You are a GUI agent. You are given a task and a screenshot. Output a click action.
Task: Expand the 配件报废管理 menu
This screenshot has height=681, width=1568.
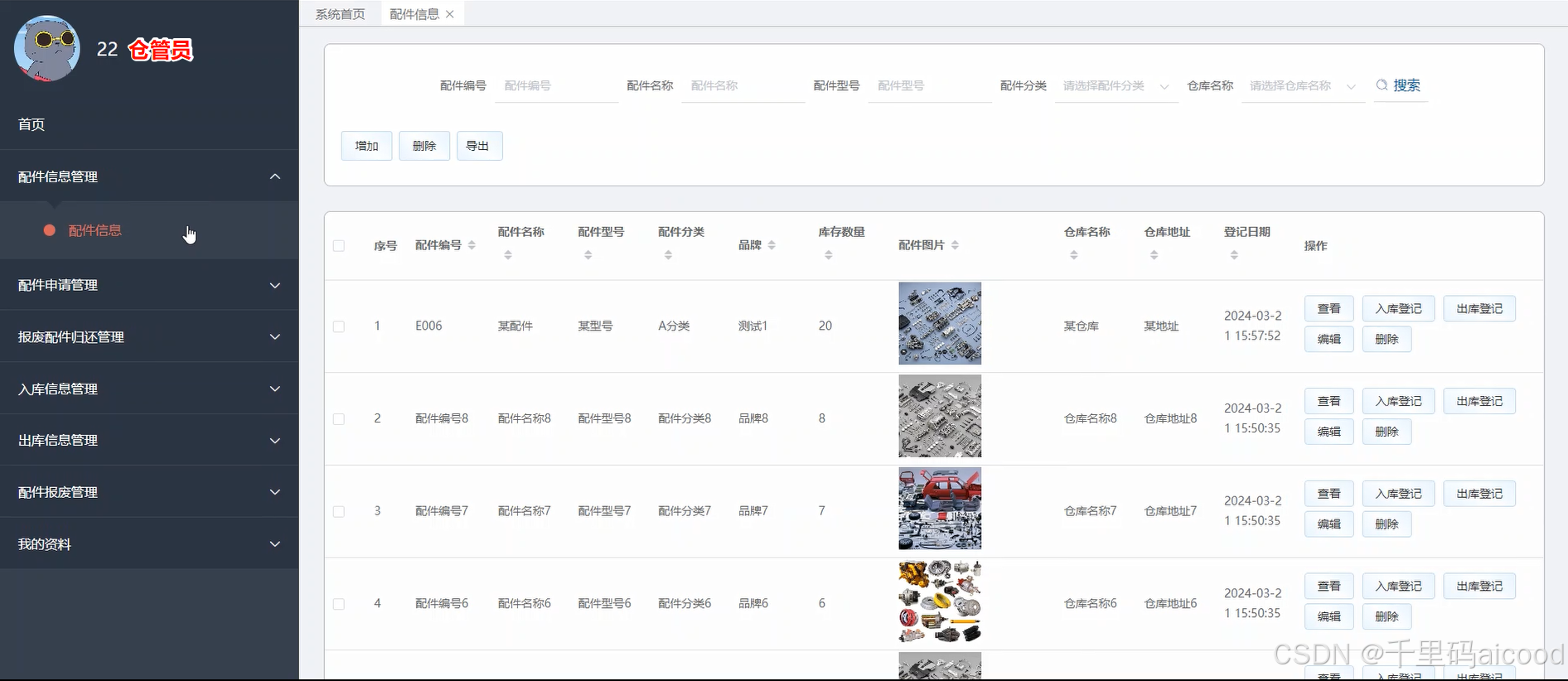(149, 492)
